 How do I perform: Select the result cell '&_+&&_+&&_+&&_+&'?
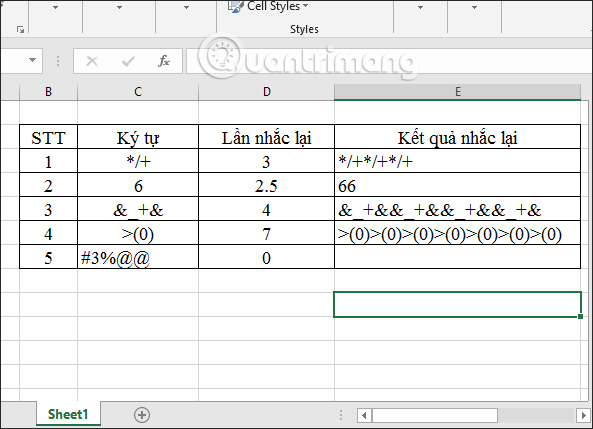point(458,209)
